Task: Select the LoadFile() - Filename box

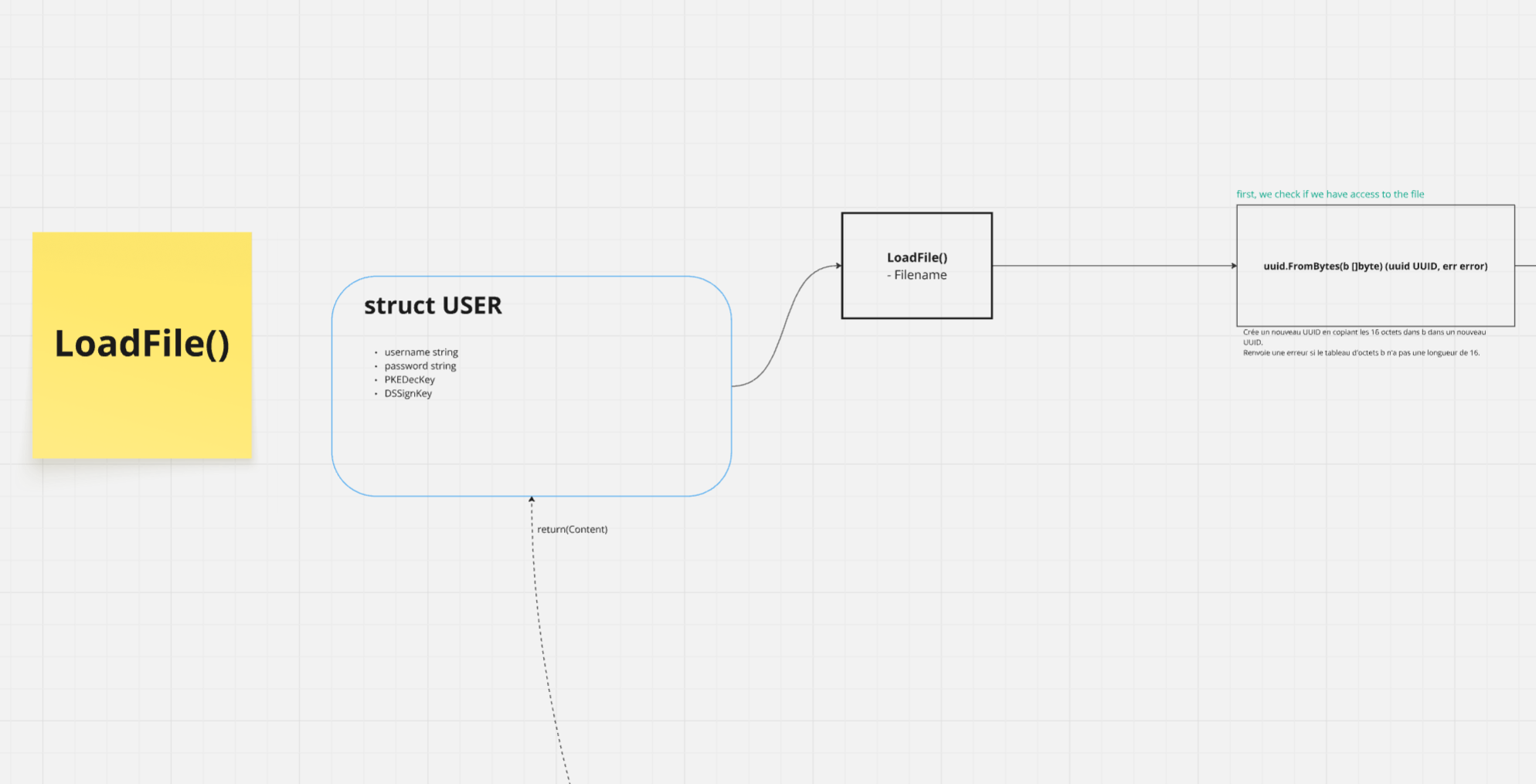Action: tap(917, 266)
